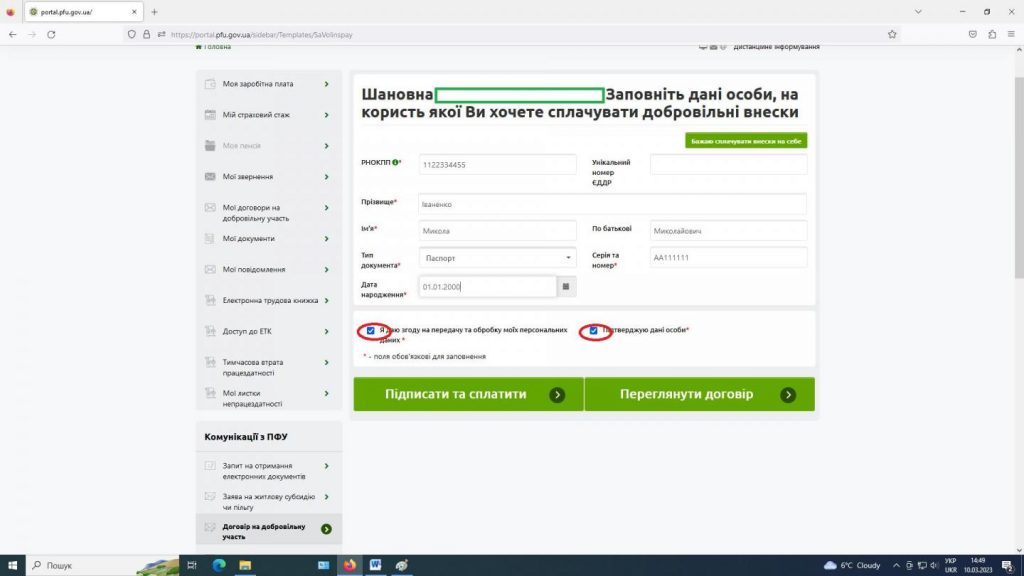Click Дистанційне інформування link
This screenshot has width=1024, height=576.
(776, 47)
